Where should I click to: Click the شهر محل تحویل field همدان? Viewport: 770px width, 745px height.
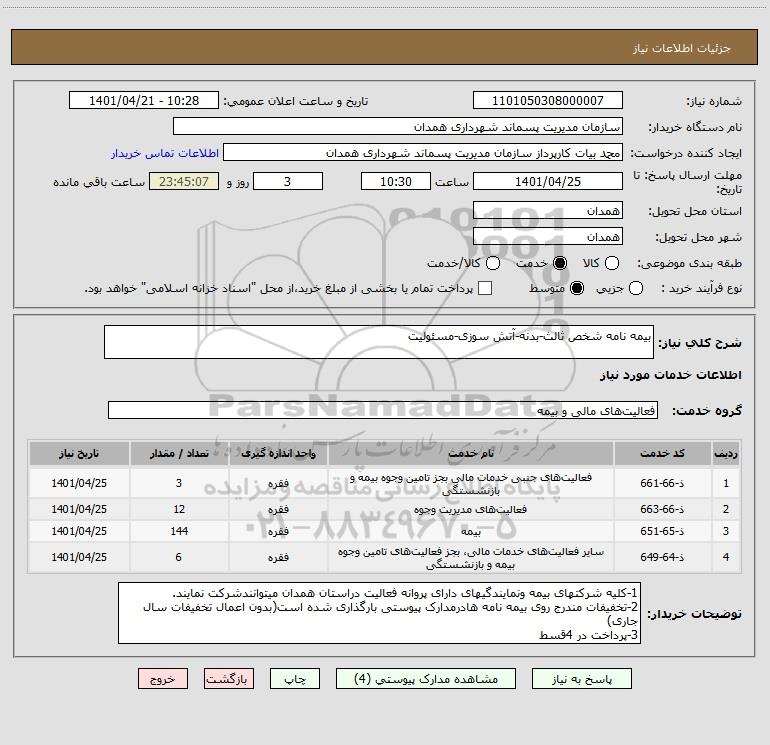(x=548, y=237)
